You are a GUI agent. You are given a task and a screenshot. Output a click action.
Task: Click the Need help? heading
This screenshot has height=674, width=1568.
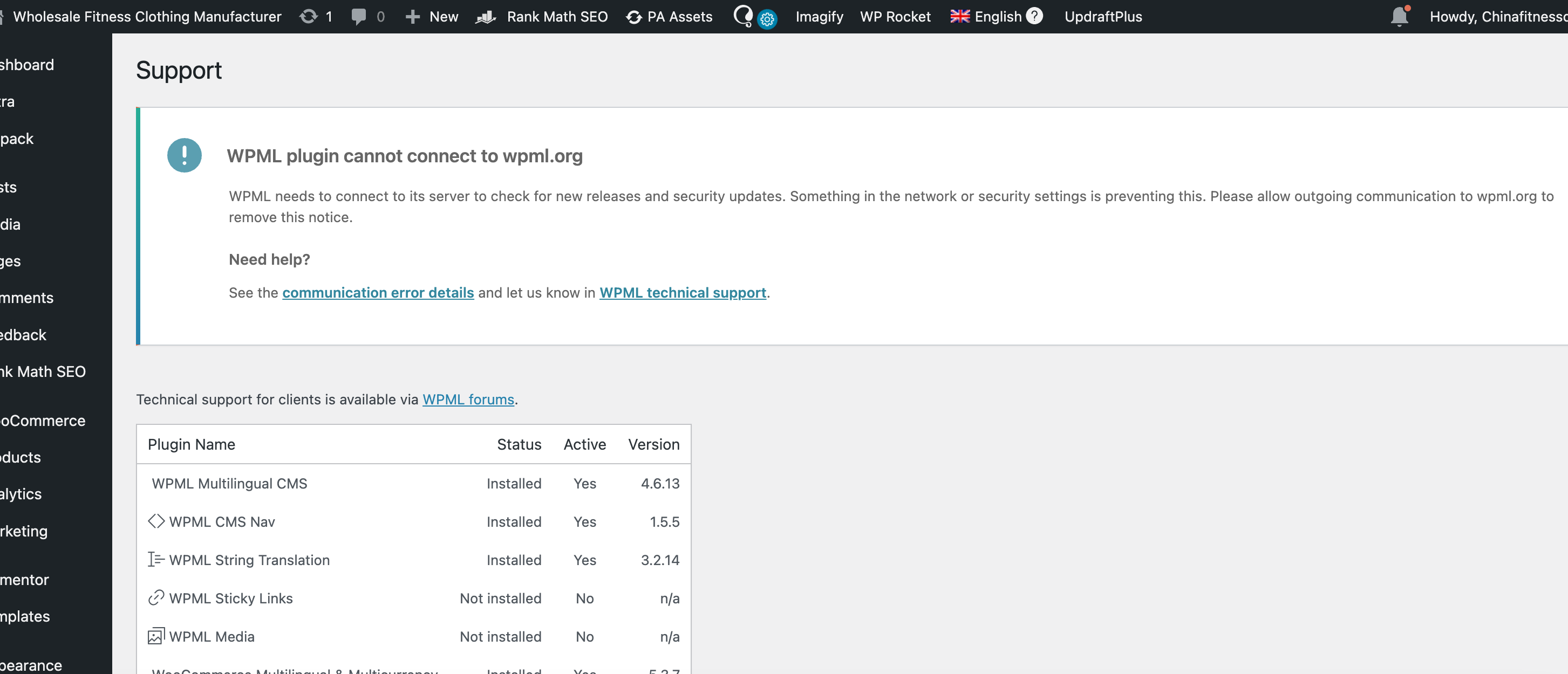tap(269, 259)
